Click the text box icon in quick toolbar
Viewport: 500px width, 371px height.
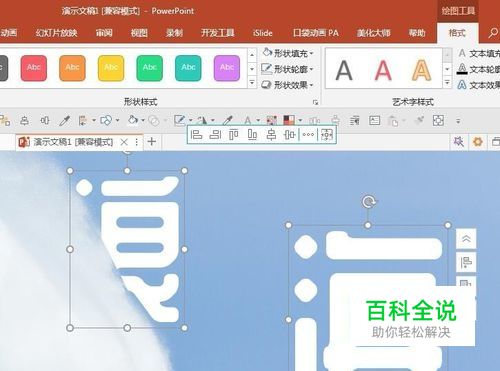[x=375, y=120]
